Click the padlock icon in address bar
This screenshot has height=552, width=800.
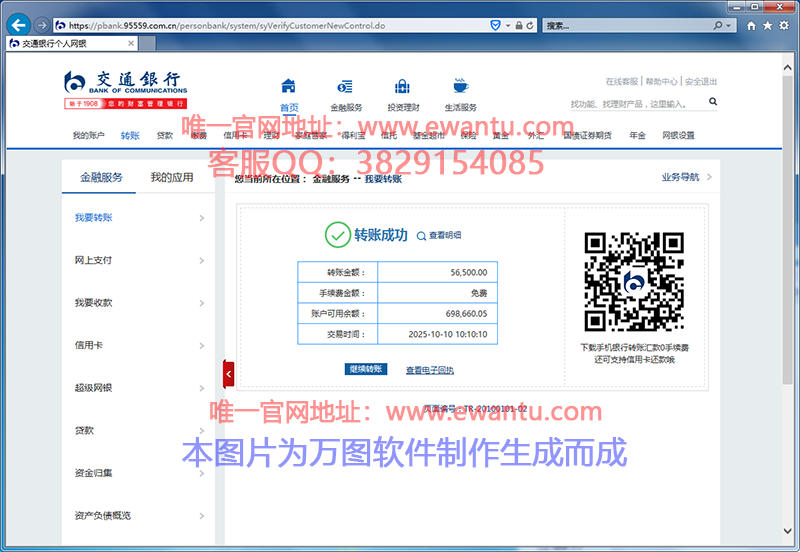pos(519,25)
